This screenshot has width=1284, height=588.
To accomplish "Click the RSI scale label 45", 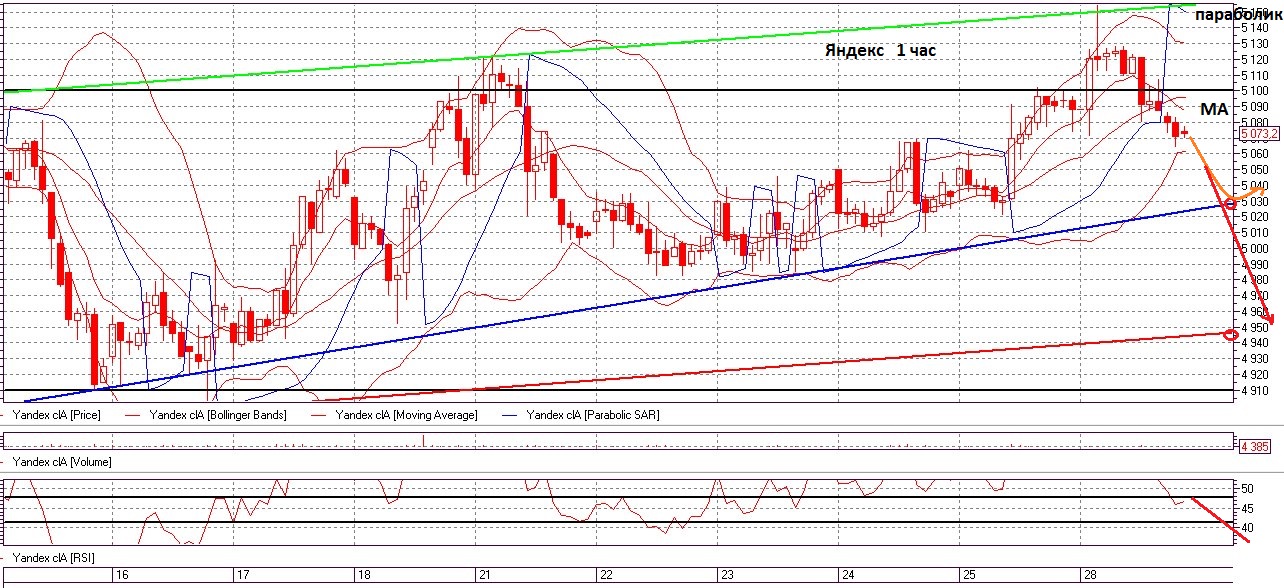I will pyautogui.click(x=1247, y=508).
